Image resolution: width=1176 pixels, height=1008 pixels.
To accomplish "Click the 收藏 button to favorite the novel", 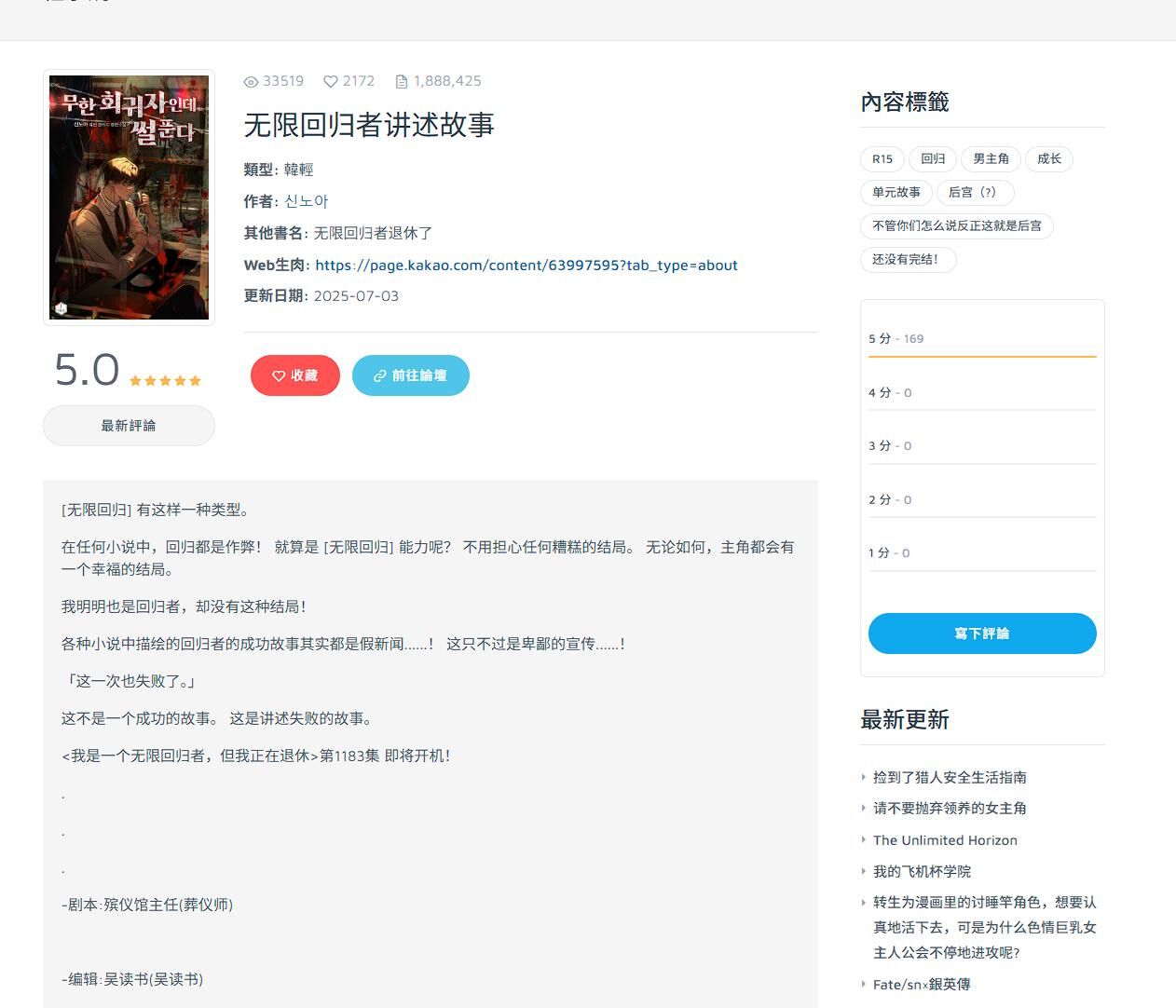I will click(295, 375).
